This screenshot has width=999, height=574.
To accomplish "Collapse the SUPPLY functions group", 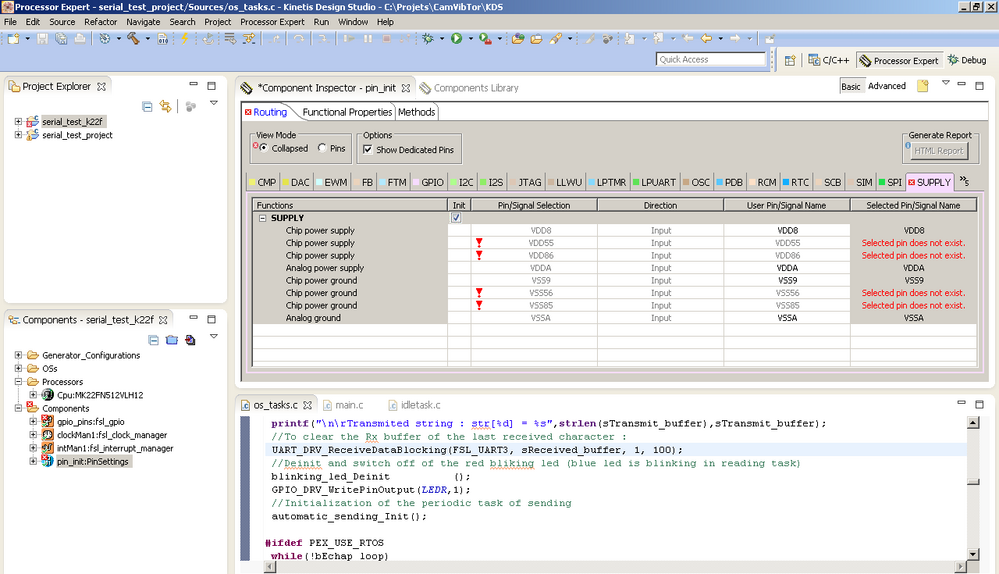I will pos(263,218).
